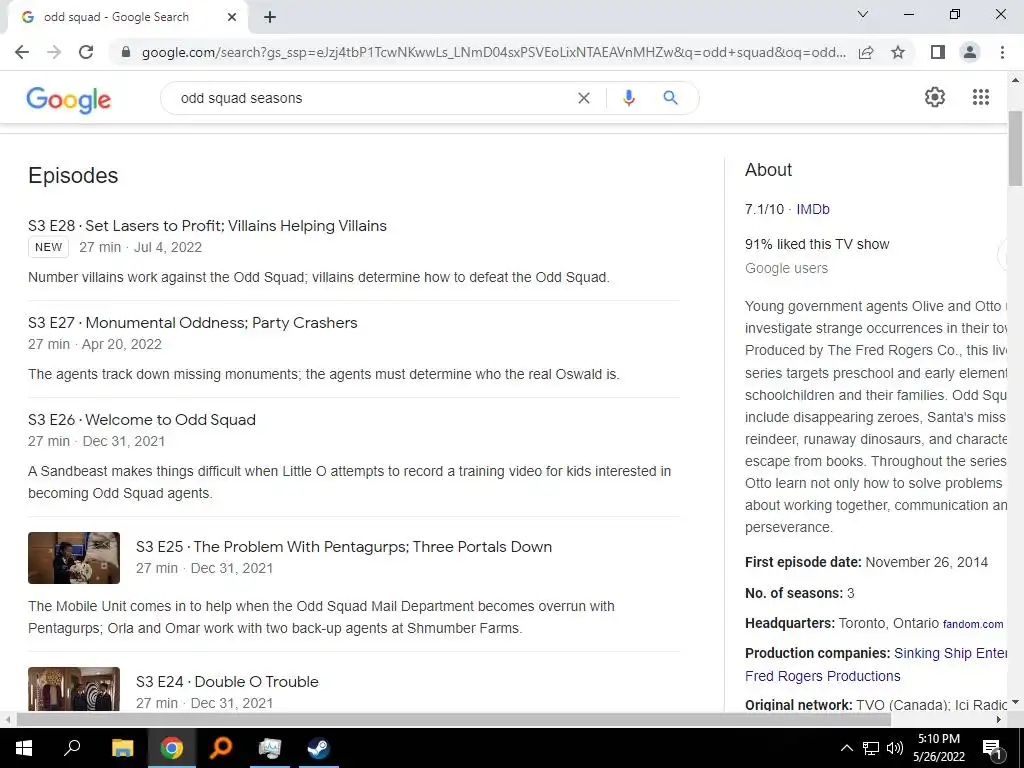Open monitor app icon in taskbar
Image resolution: width=1024 pixels, height=768 pixels.
click(x=269, y=748)
